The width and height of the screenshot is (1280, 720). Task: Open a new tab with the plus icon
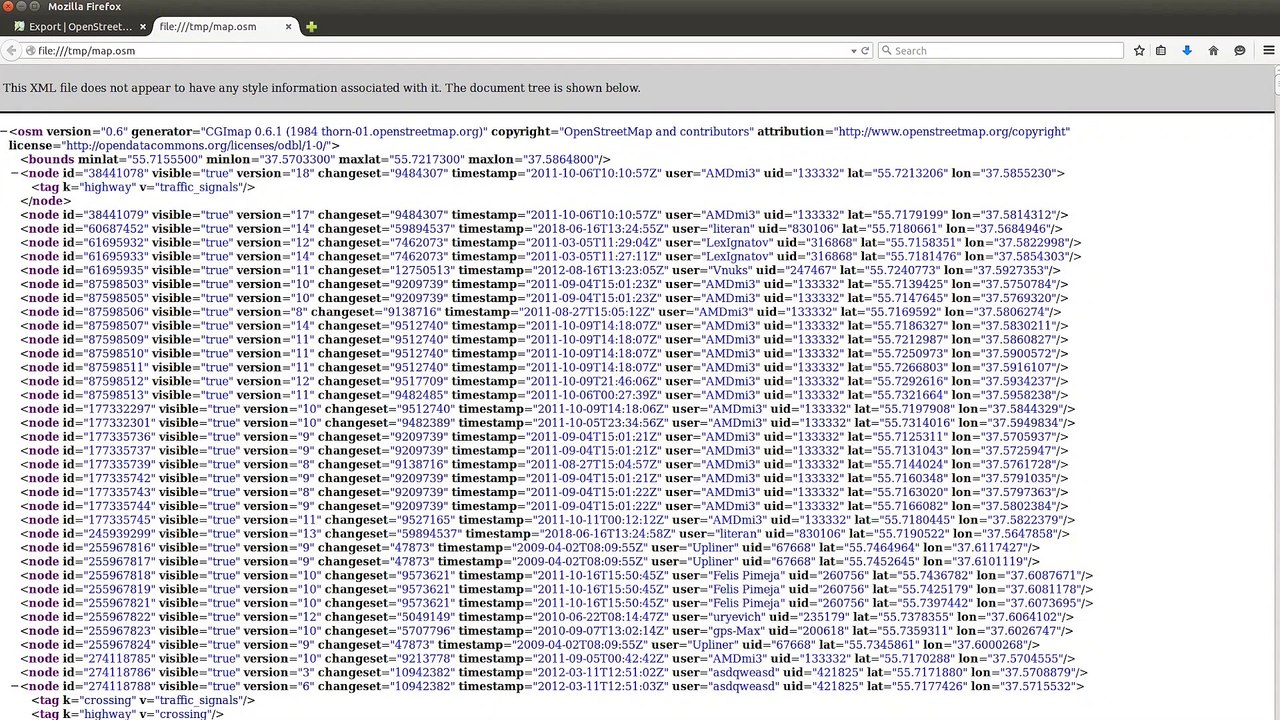pos(311,27)
